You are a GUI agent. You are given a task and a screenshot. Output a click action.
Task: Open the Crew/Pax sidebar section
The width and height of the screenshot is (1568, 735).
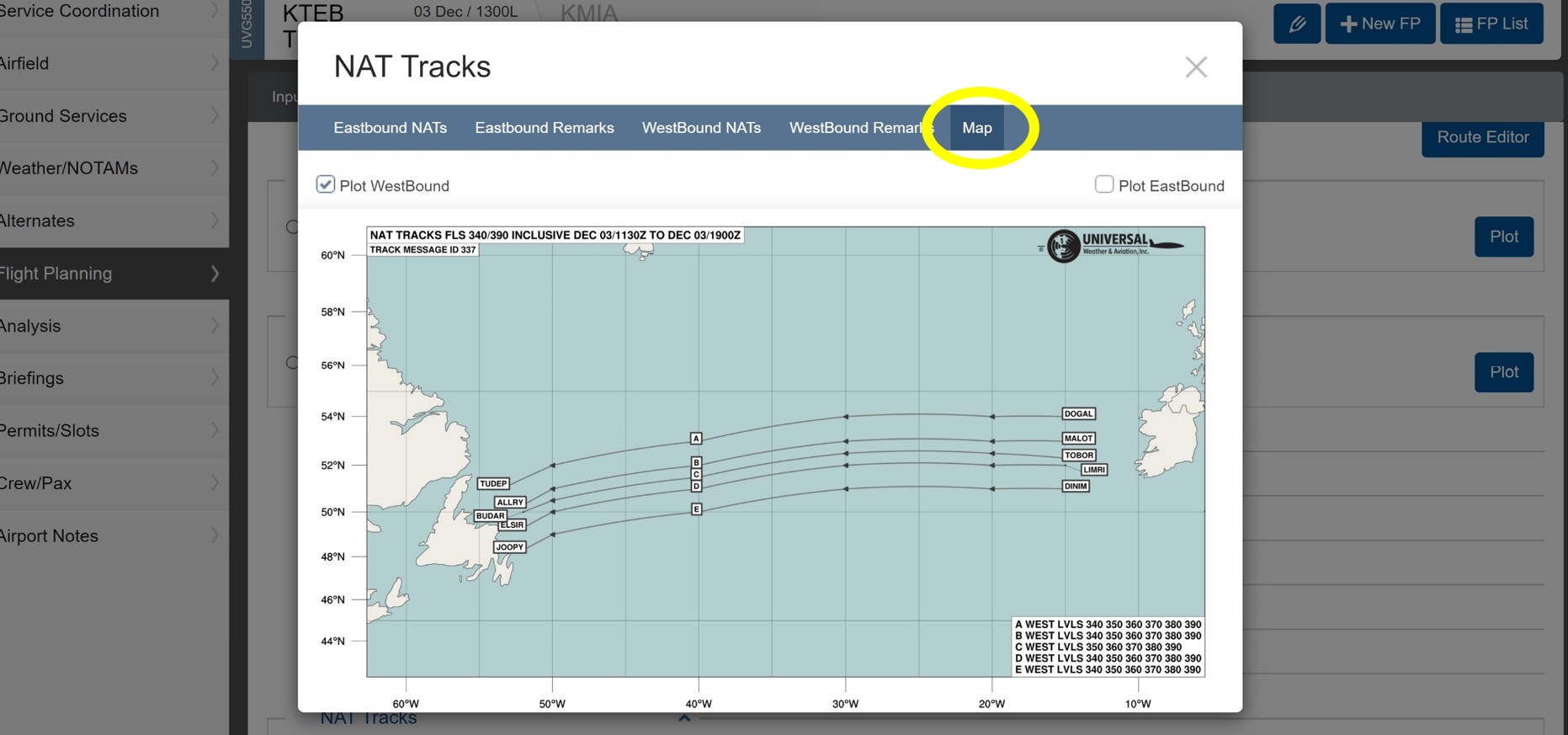coord(114,483)
